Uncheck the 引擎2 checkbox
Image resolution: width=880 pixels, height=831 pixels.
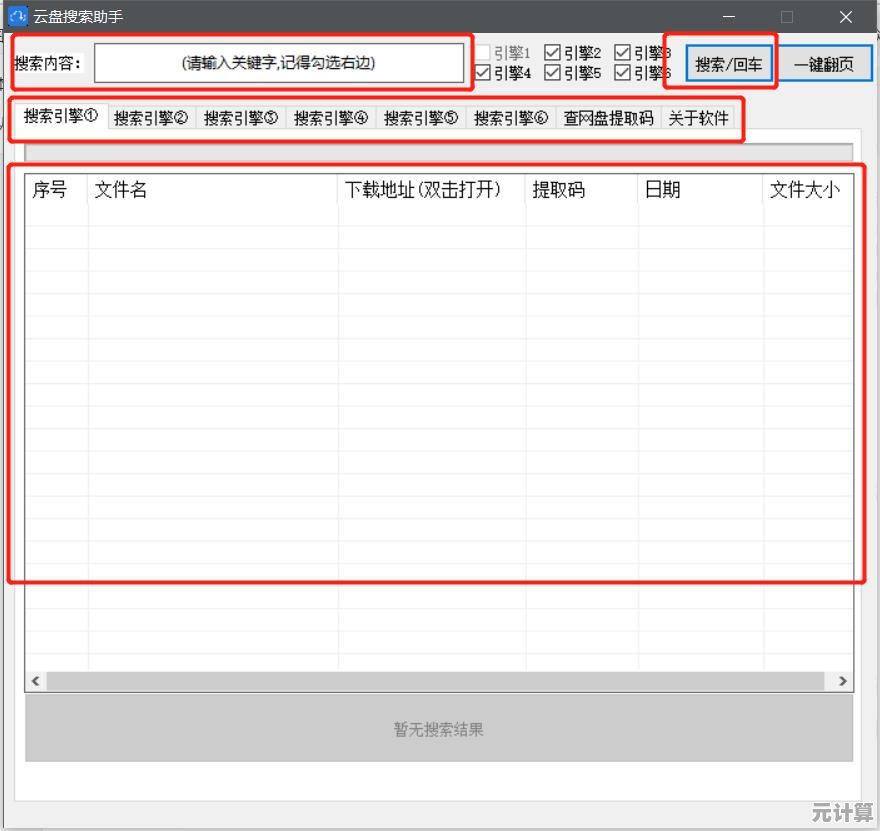(552, 51)
